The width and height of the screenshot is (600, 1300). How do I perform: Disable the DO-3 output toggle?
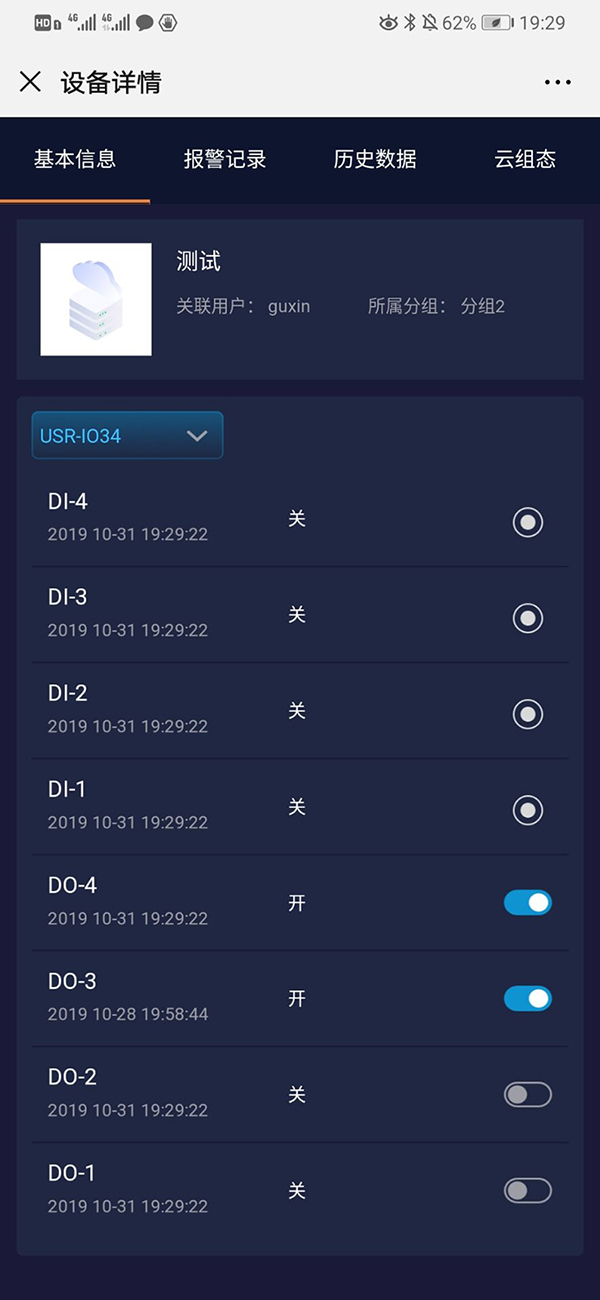point(528,999)
